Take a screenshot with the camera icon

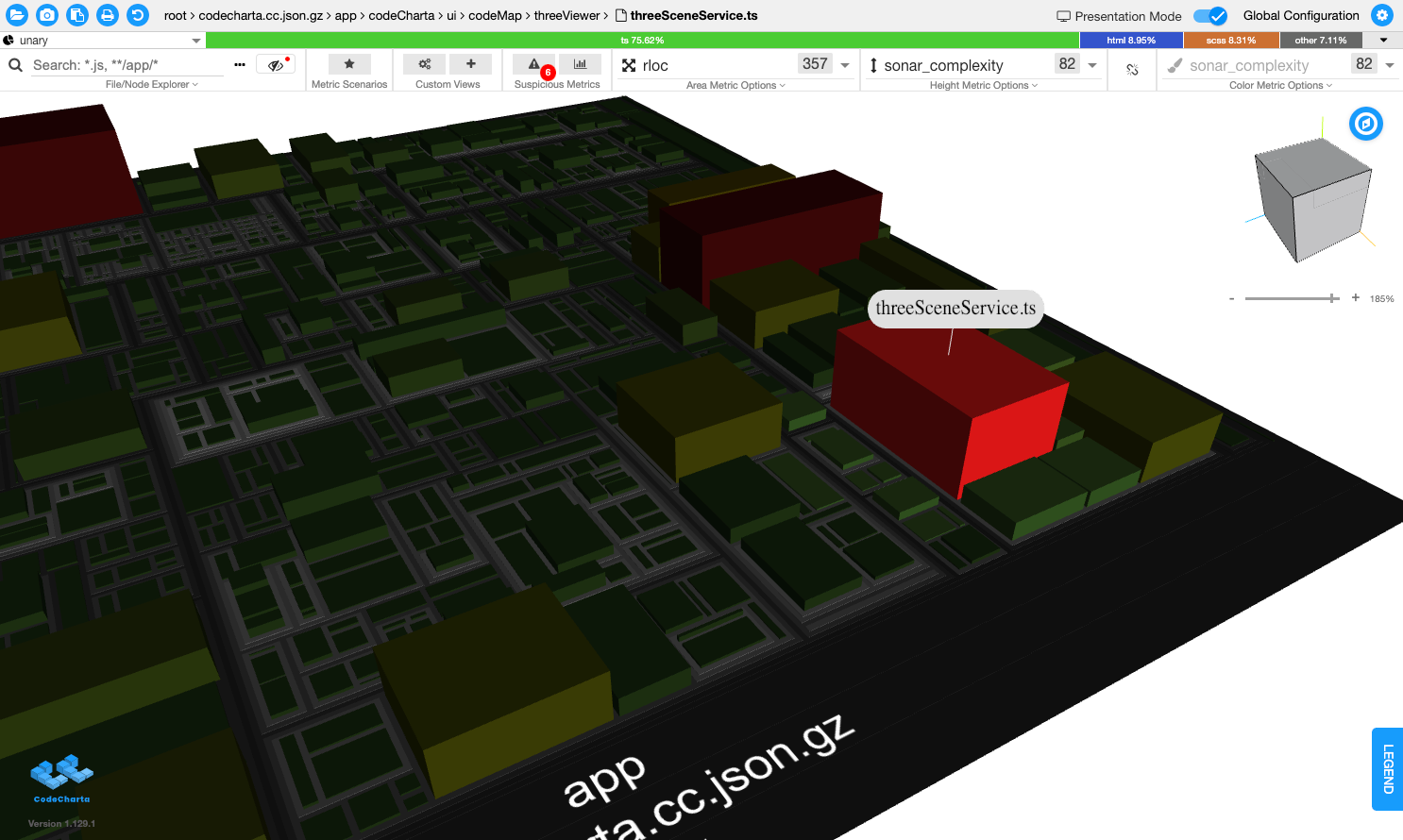(47, 15)
